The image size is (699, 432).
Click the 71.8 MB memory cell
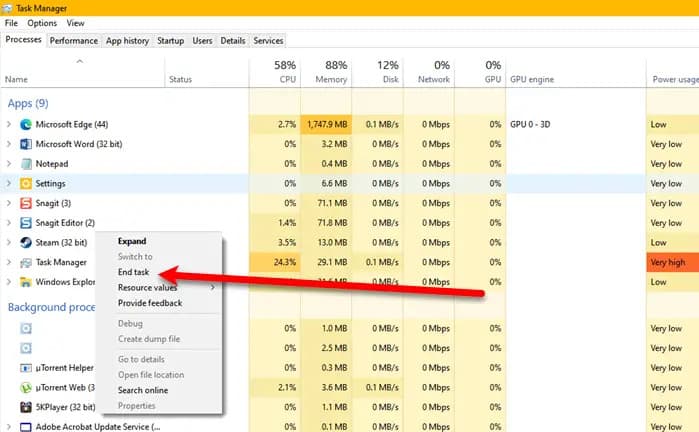pos(326,222)
